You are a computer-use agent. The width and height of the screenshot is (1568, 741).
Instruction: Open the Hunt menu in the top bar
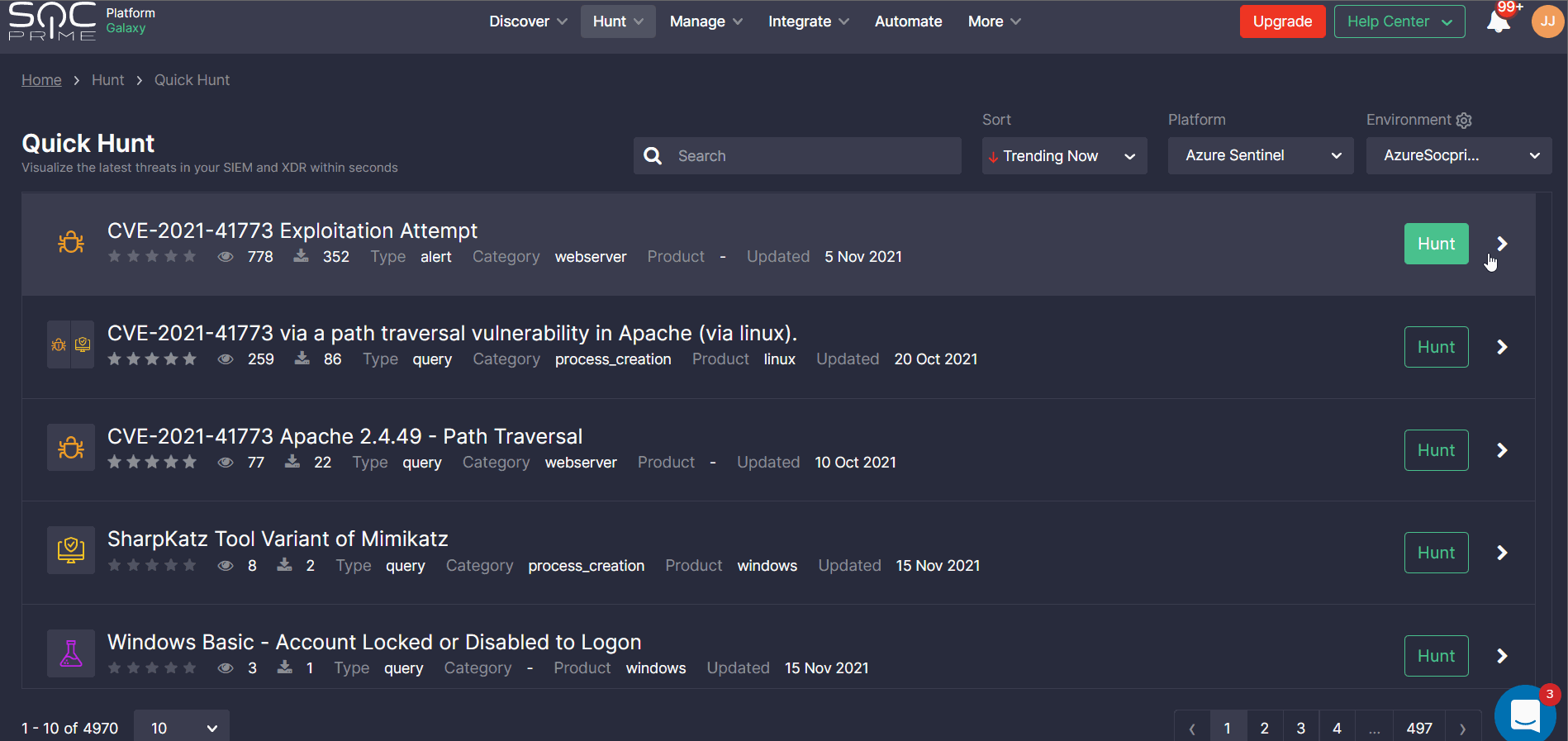(x=618, y=21)
